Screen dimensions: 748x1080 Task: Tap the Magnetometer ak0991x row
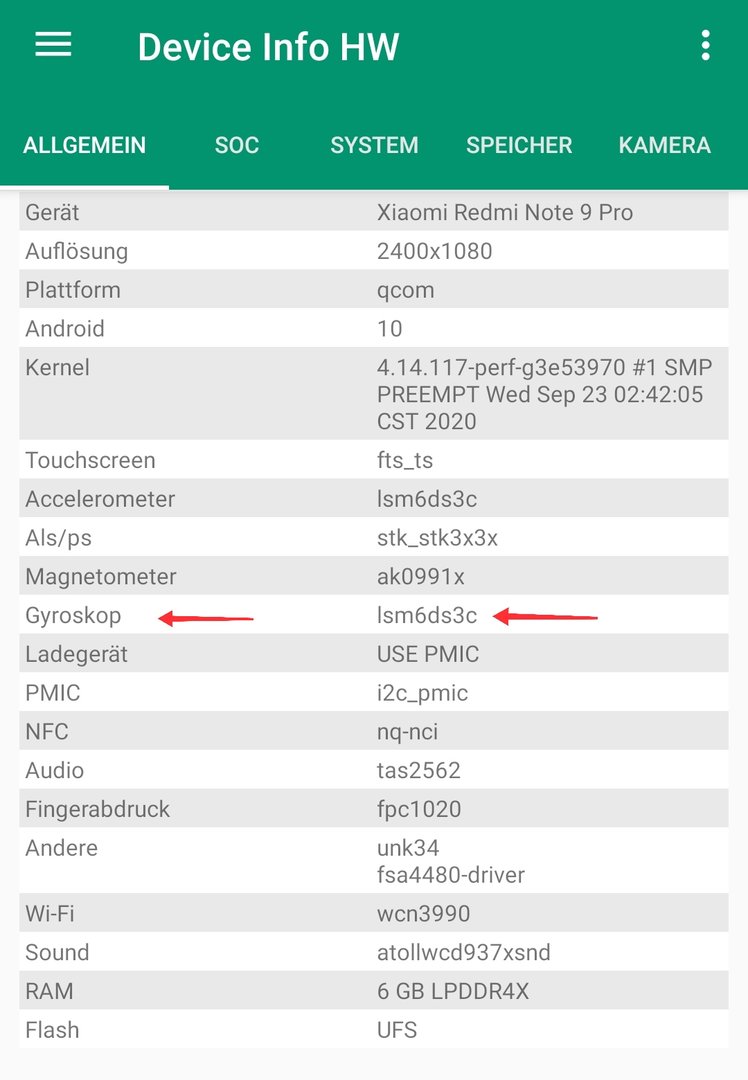coord(373,576)
